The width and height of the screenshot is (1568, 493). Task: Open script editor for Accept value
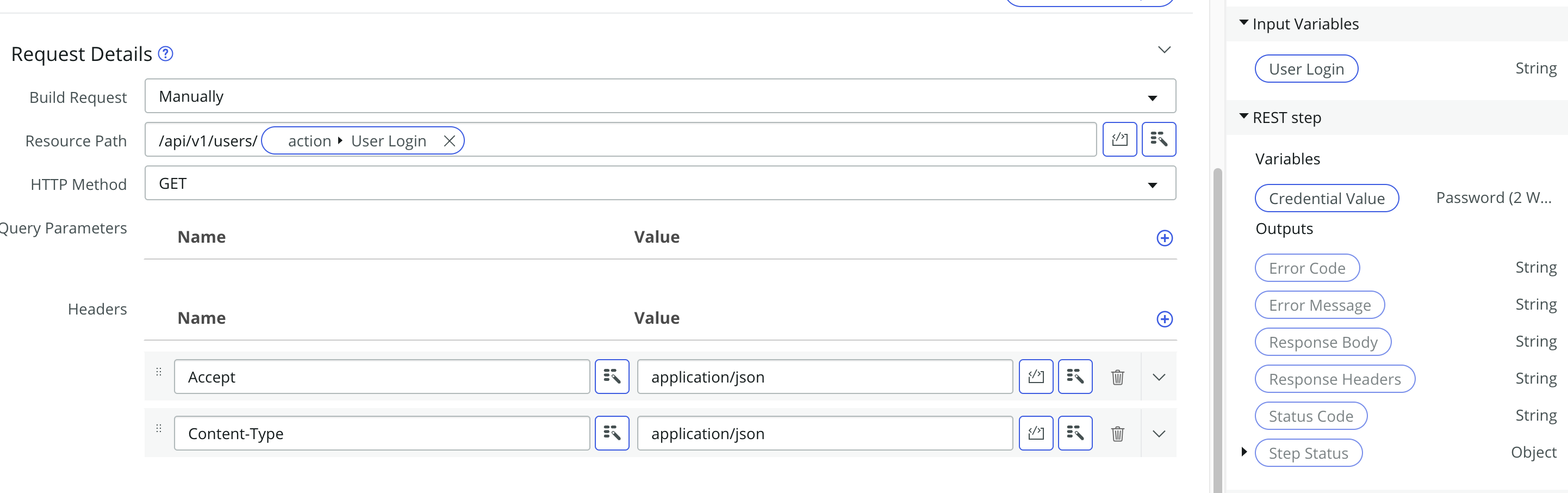tap(1036, 377)
